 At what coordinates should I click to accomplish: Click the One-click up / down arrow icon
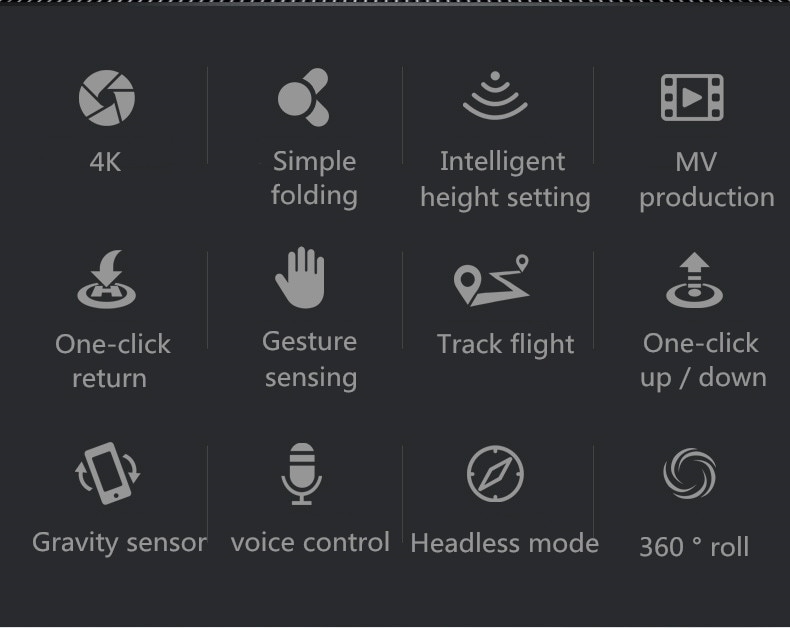pos(694,280)
